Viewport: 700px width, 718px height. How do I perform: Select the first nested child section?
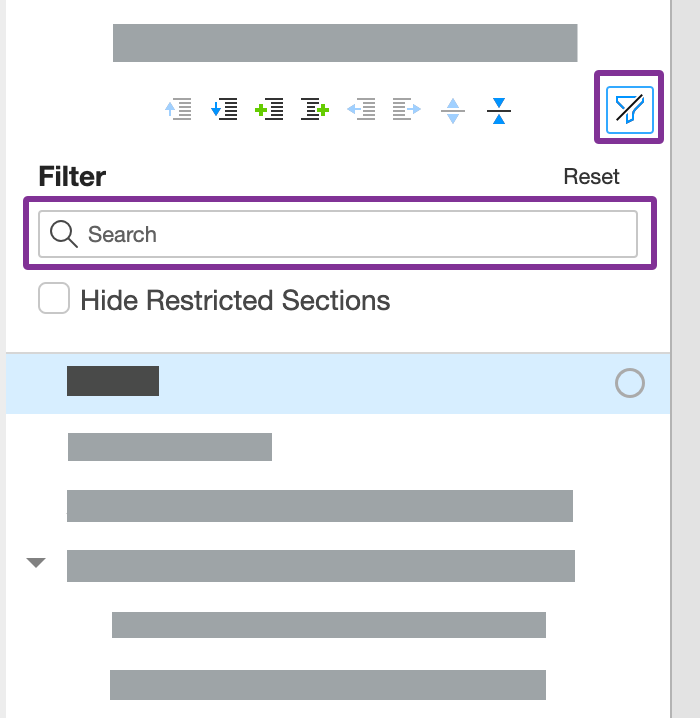coord(328,625)
